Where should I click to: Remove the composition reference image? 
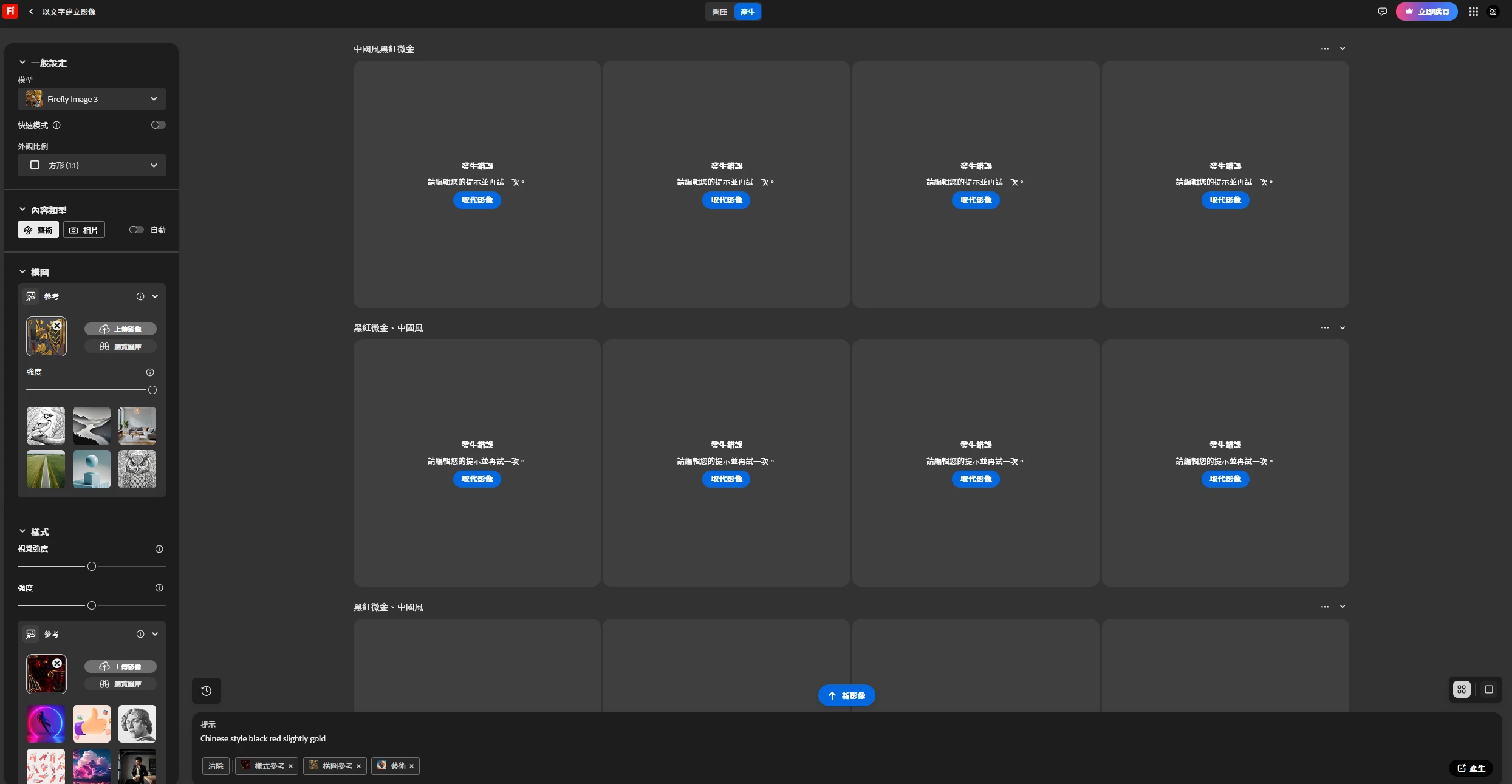point(57,326)
